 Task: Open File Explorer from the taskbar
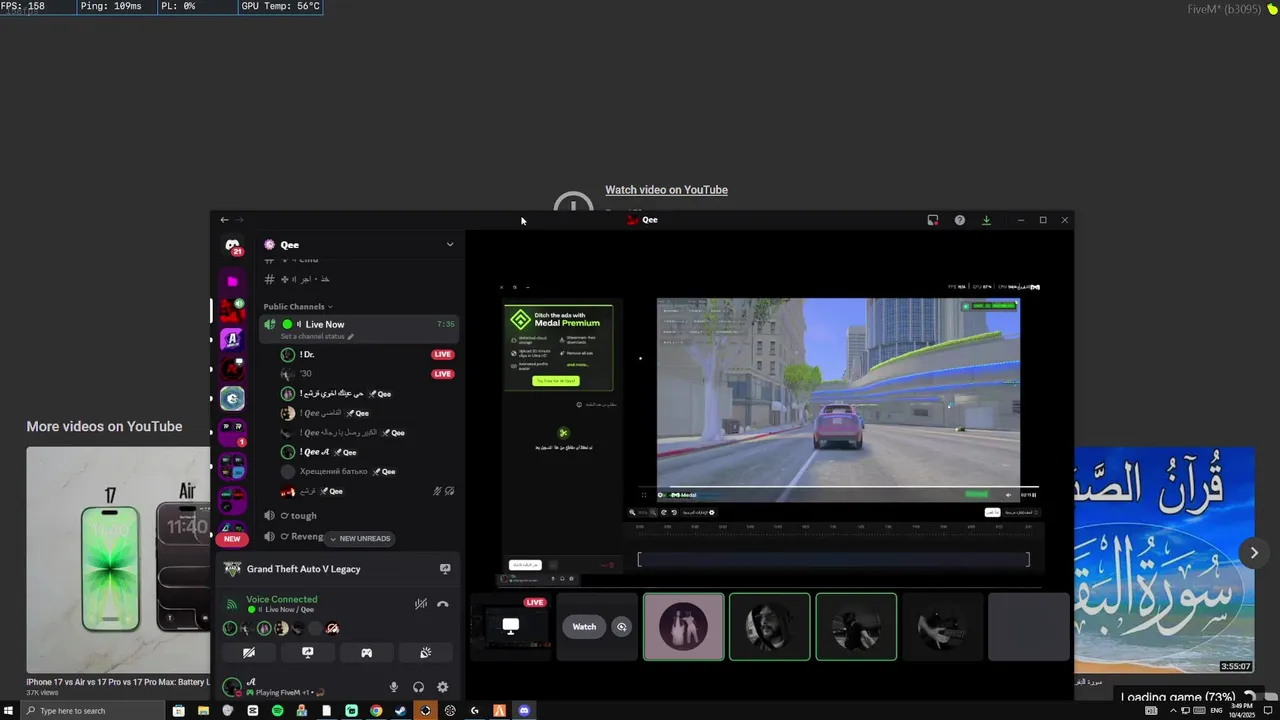(203, 711)
